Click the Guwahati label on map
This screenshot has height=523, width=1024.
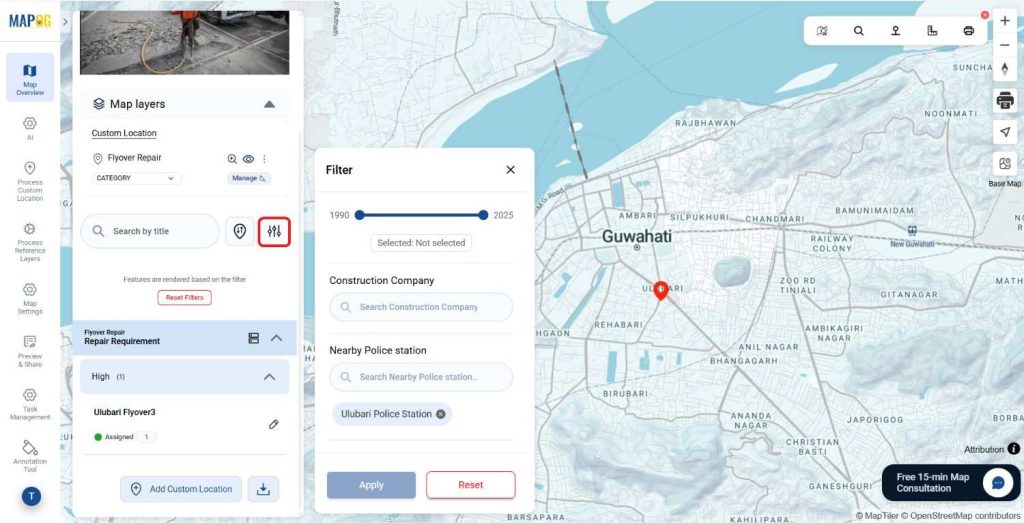(636, 236)
